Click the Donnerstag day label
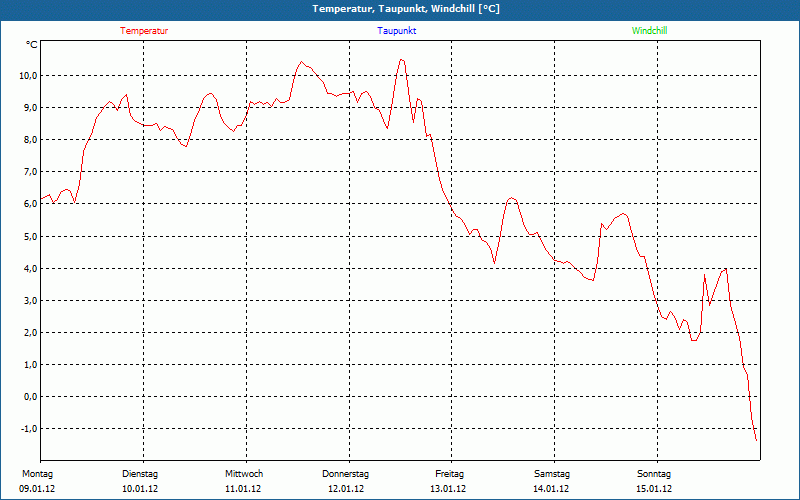Image resolution: width=800 pixels, height=500 pixels. (345, 474)
